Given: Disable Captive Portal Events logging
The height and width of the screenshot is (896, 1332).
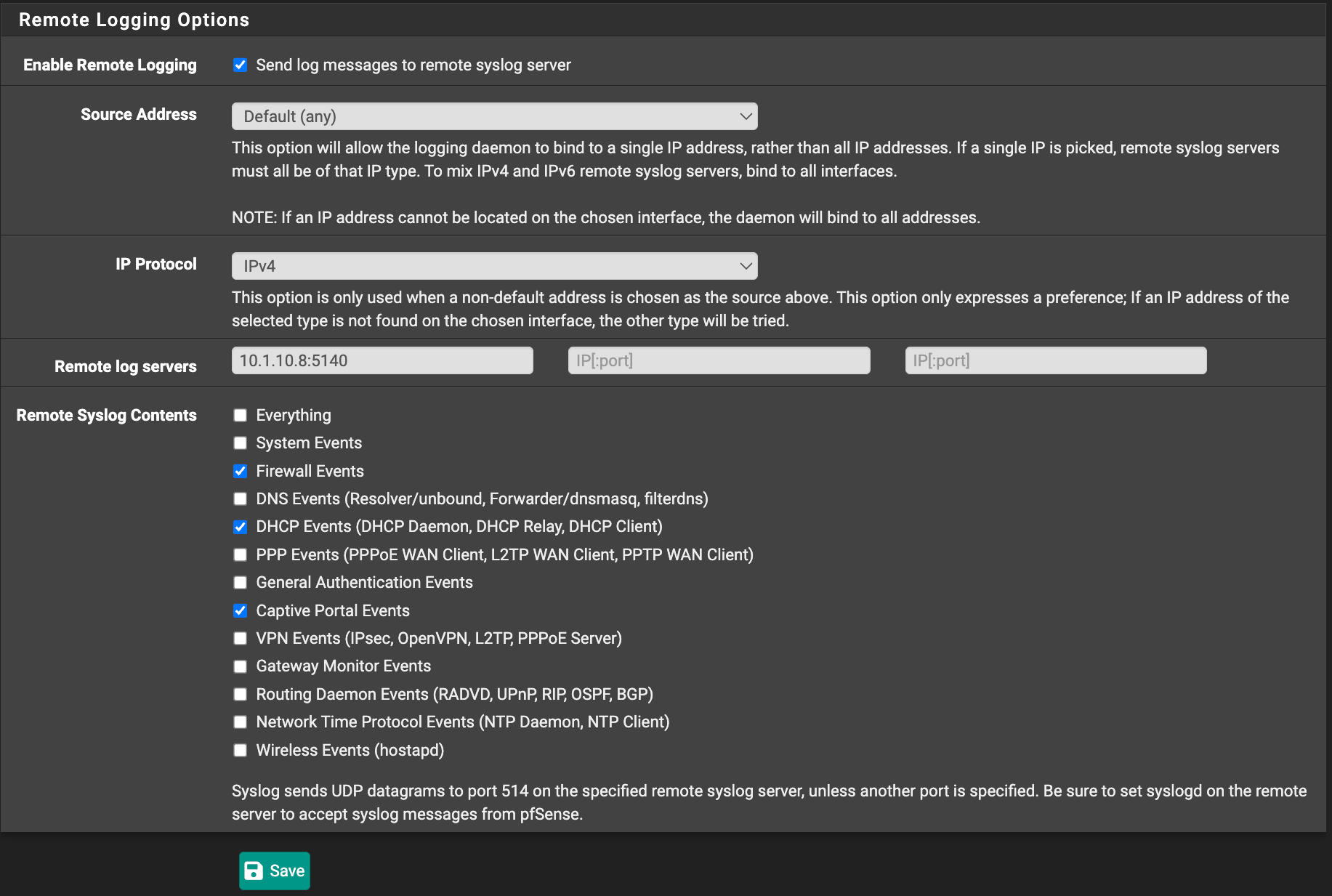Looking at the screenshot, I should click(x=241, y=610).
